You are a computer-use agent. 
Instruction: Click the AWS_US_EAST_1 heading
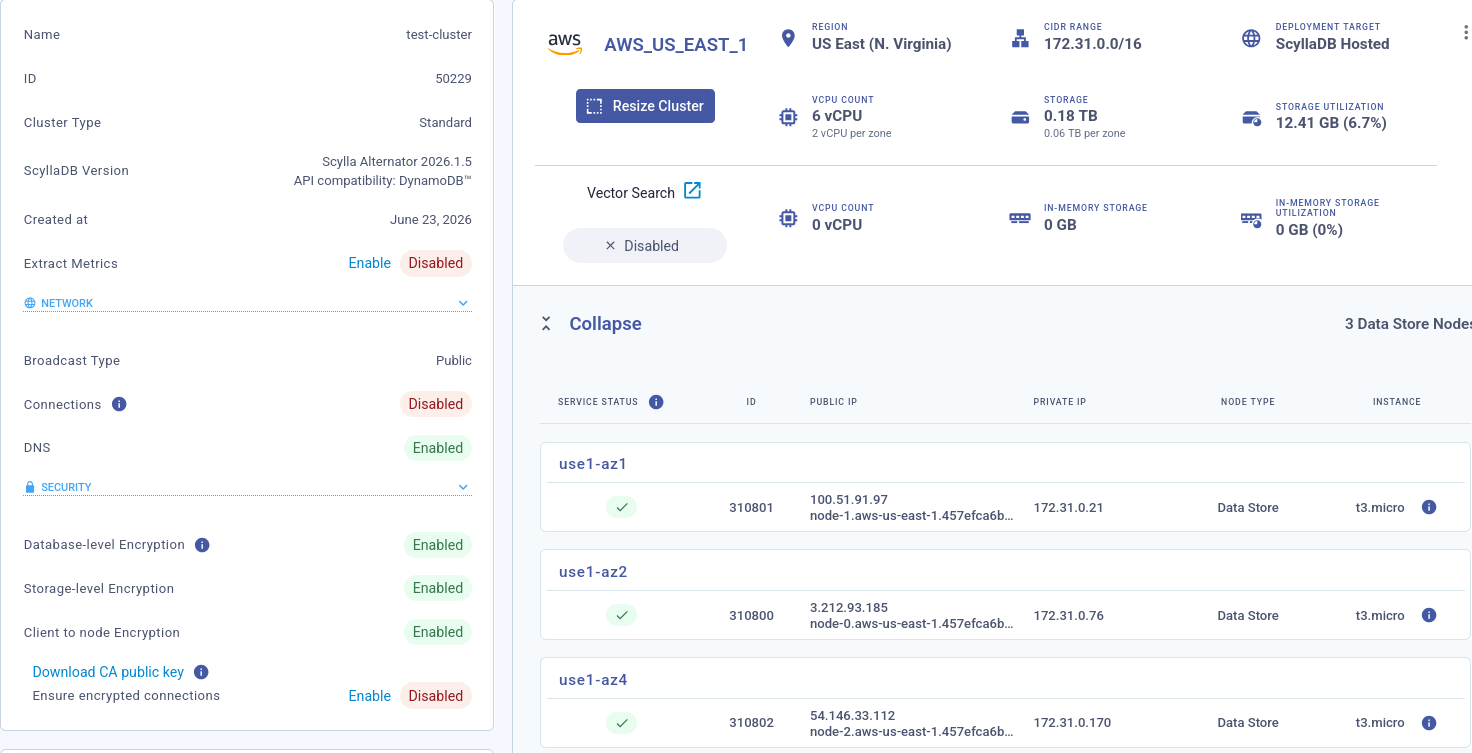[676, 45]
